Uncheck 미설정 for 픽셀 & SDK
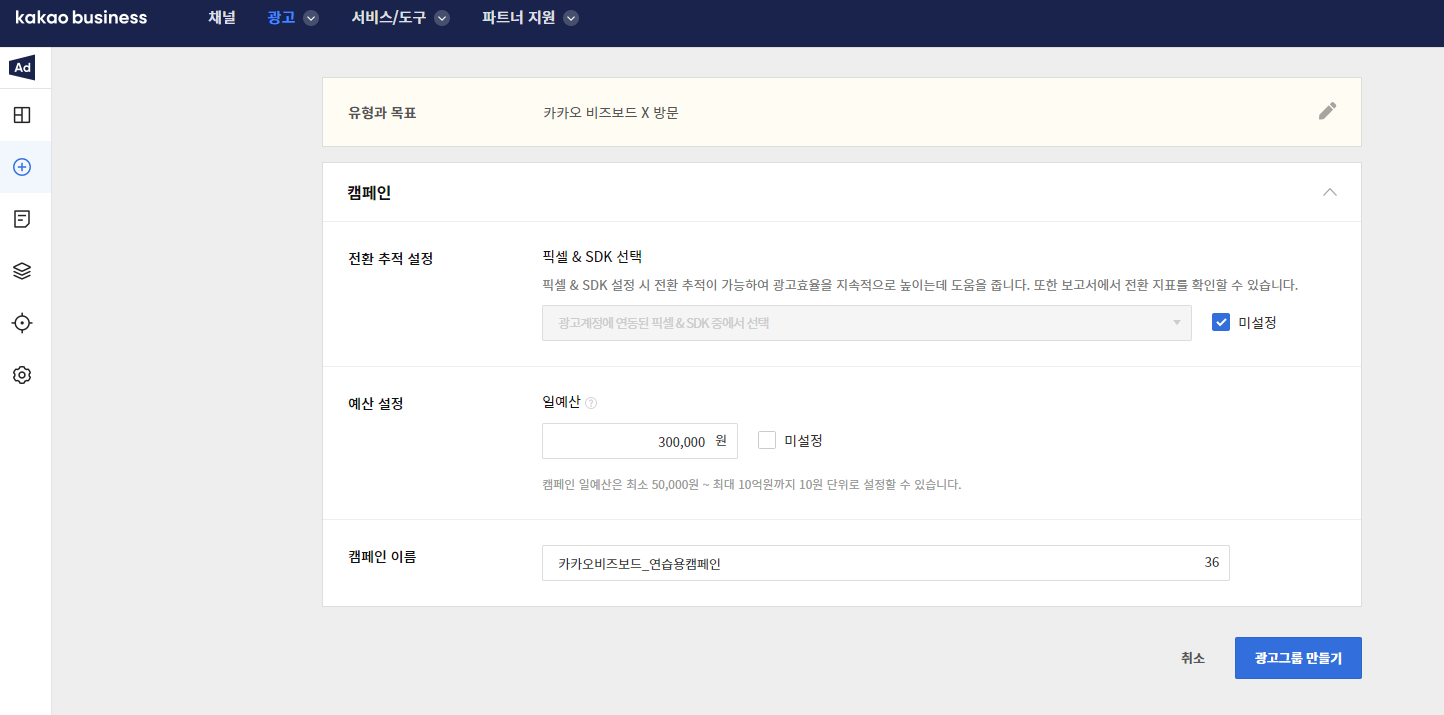Image resolution: width=1444 pixels, height=715 pixels. (x=1221, y=323)
